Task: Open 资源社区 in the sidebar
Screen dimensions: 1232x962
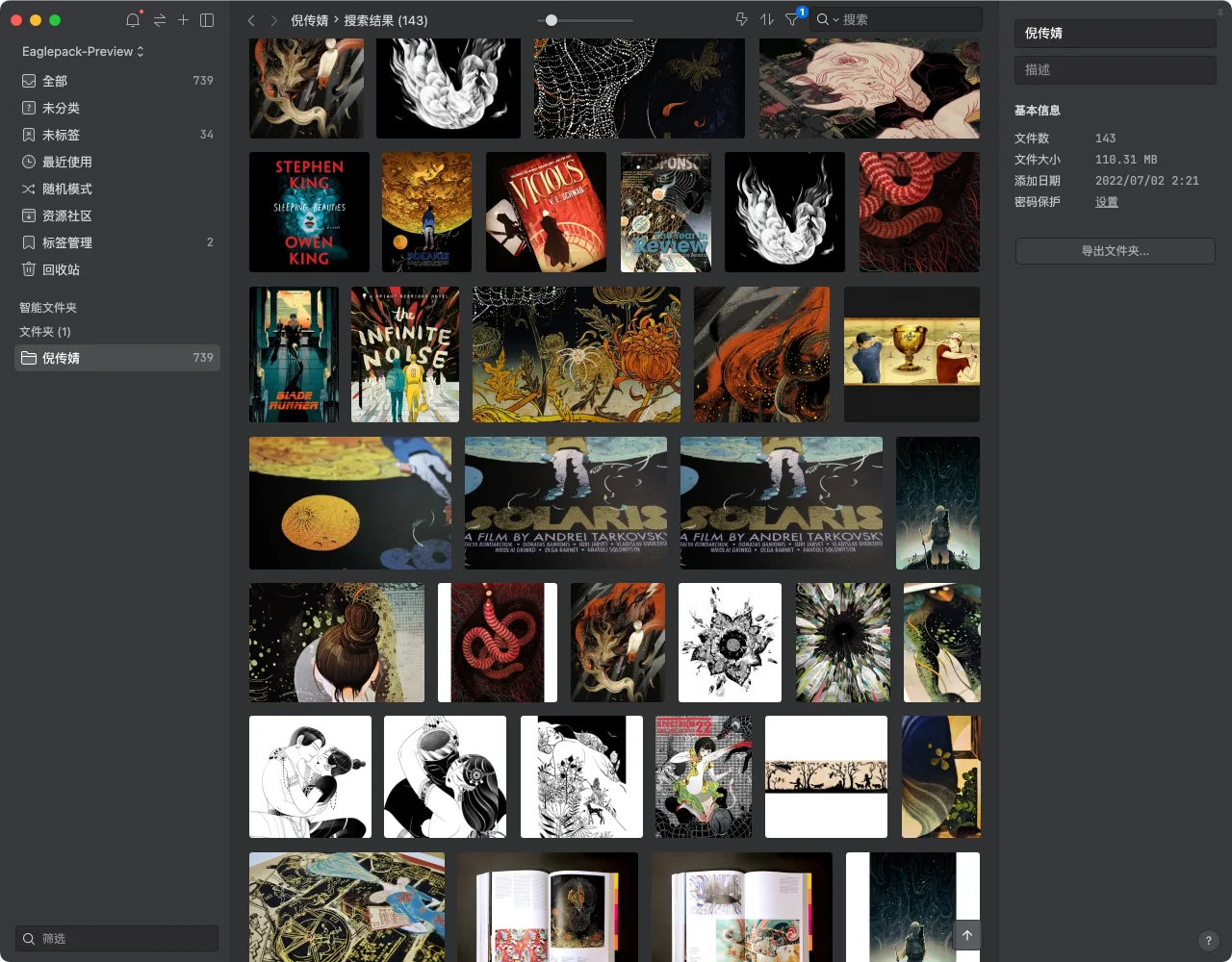Action: coord(117,215)
